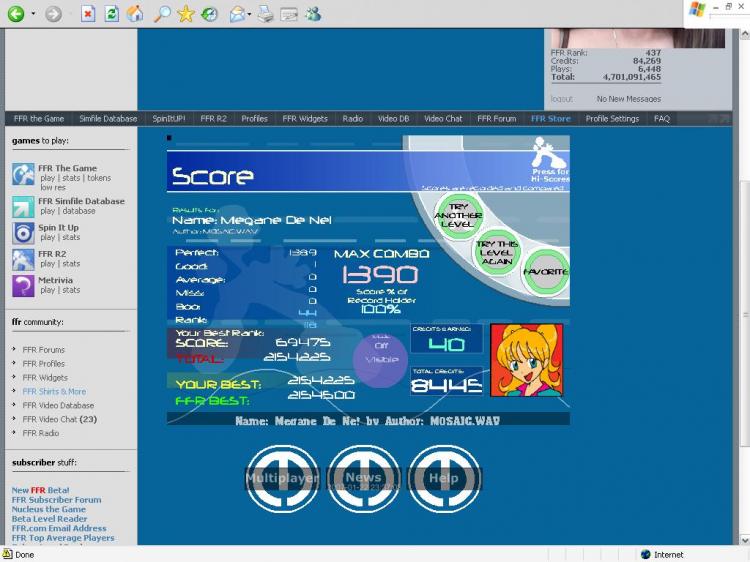
Task: Expand the Mail icon dropdown arrow
Action: (250, 14)
